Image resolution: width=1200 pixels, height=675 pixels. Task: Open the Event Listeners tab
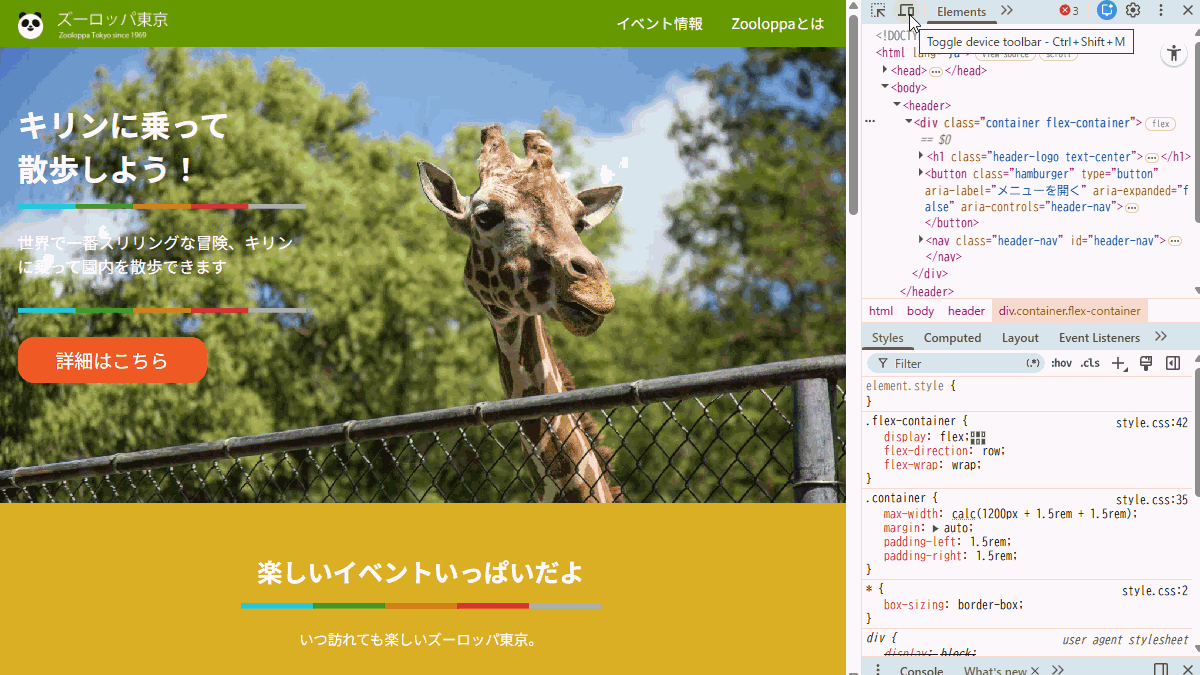1099,338
